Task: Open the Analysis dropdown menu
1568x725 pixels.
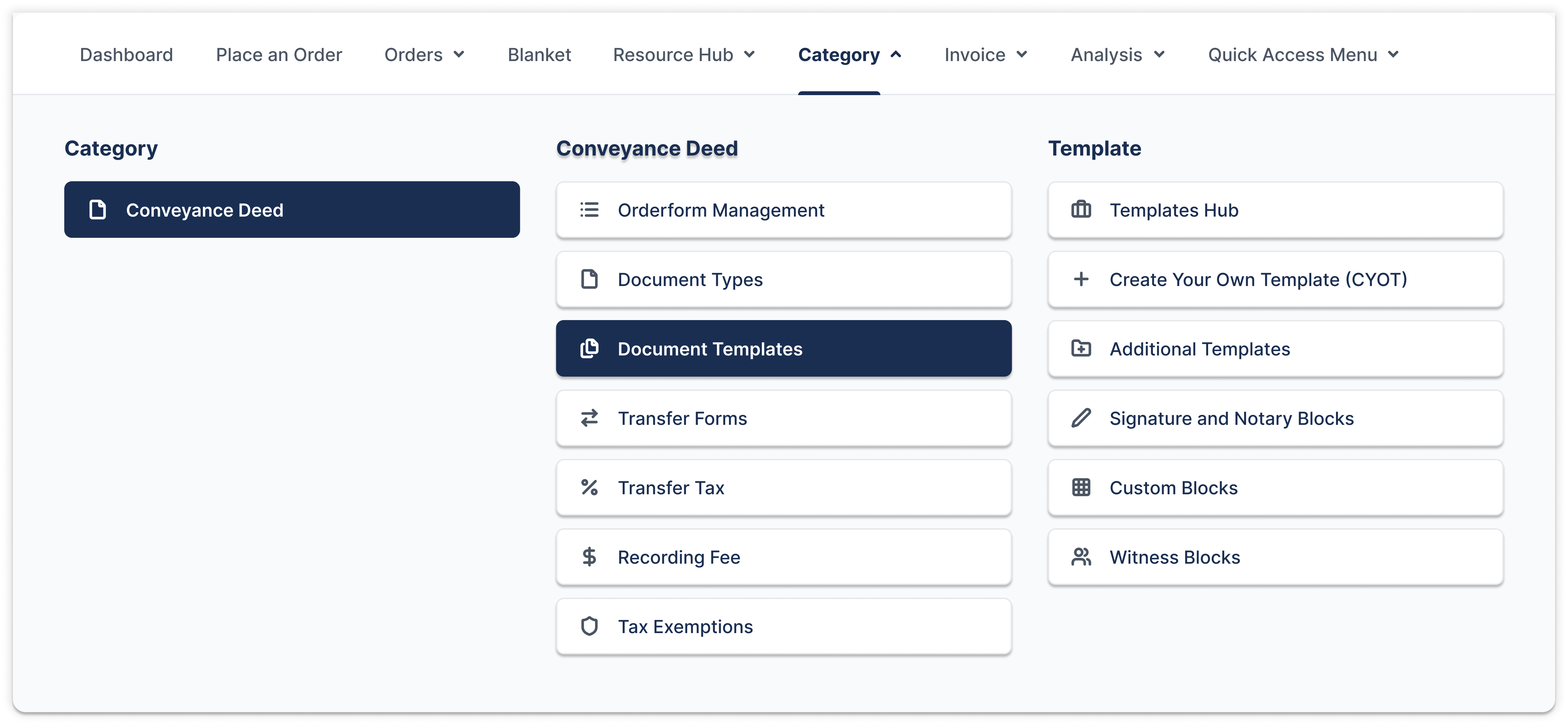Action: (1118, 55)
